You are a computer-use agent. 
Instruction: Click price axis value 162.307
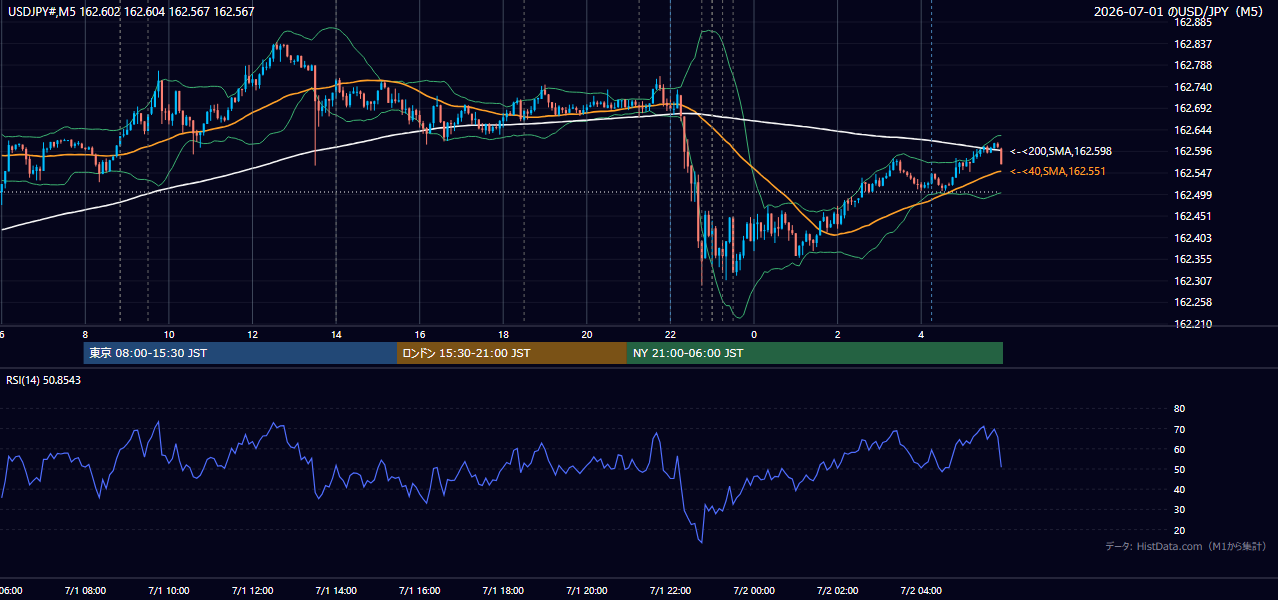coord(1192,281)
